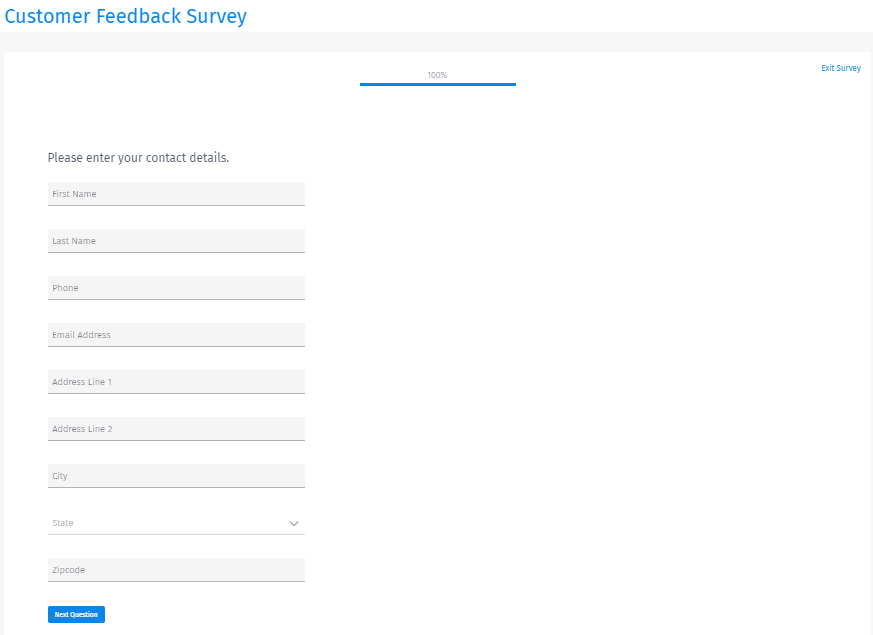This screenshot has width=873, height=635.
Task: Click the blue survey progress bar
Action: [x=438, y=84]
